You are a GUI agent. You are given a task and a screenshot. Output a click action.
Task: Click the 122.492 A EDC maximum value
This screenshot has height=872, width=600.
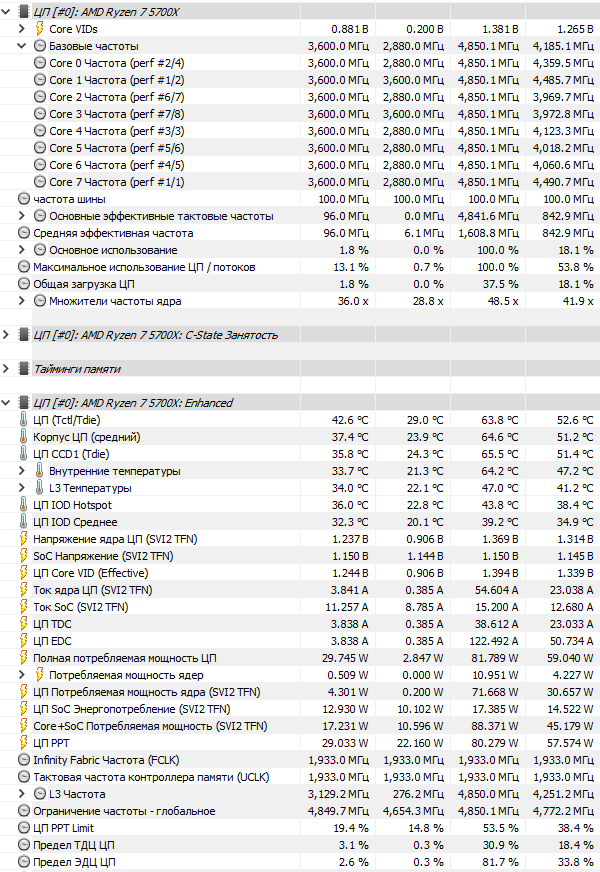(493, 641)
